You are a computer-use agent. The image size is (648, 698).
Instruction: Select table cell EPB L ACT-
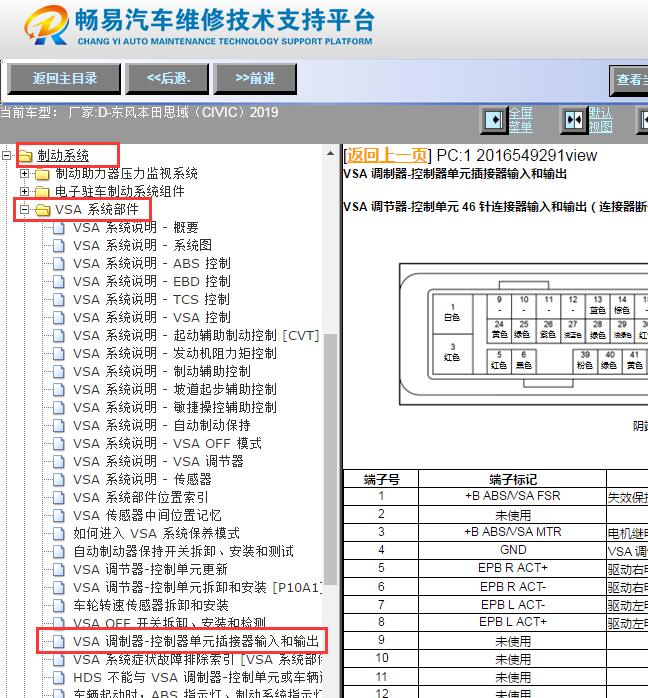click(x=512, y=605)
